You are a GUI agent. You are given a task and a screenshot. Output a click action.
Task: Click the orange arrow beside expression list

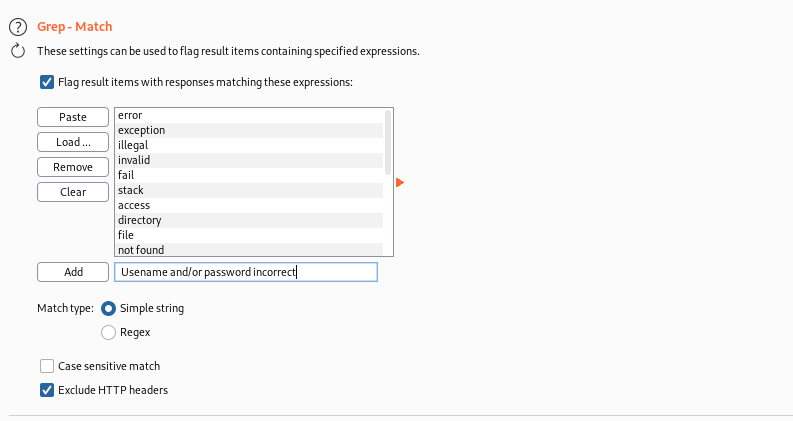400,182
